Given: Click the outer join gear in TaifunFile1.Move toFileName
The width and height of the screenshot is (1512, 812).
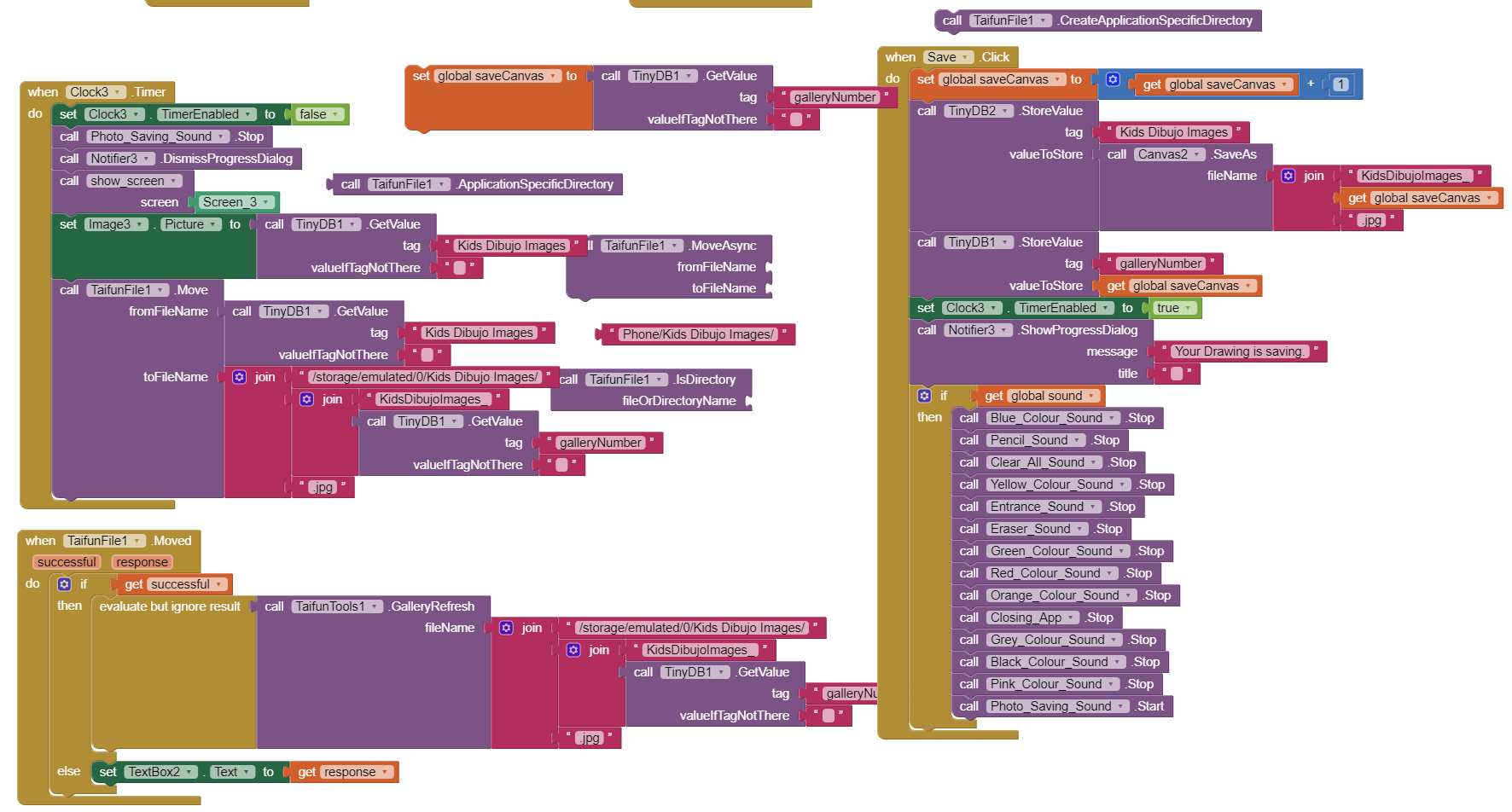Looking at the screenshot, I should (x=240, y=377).
